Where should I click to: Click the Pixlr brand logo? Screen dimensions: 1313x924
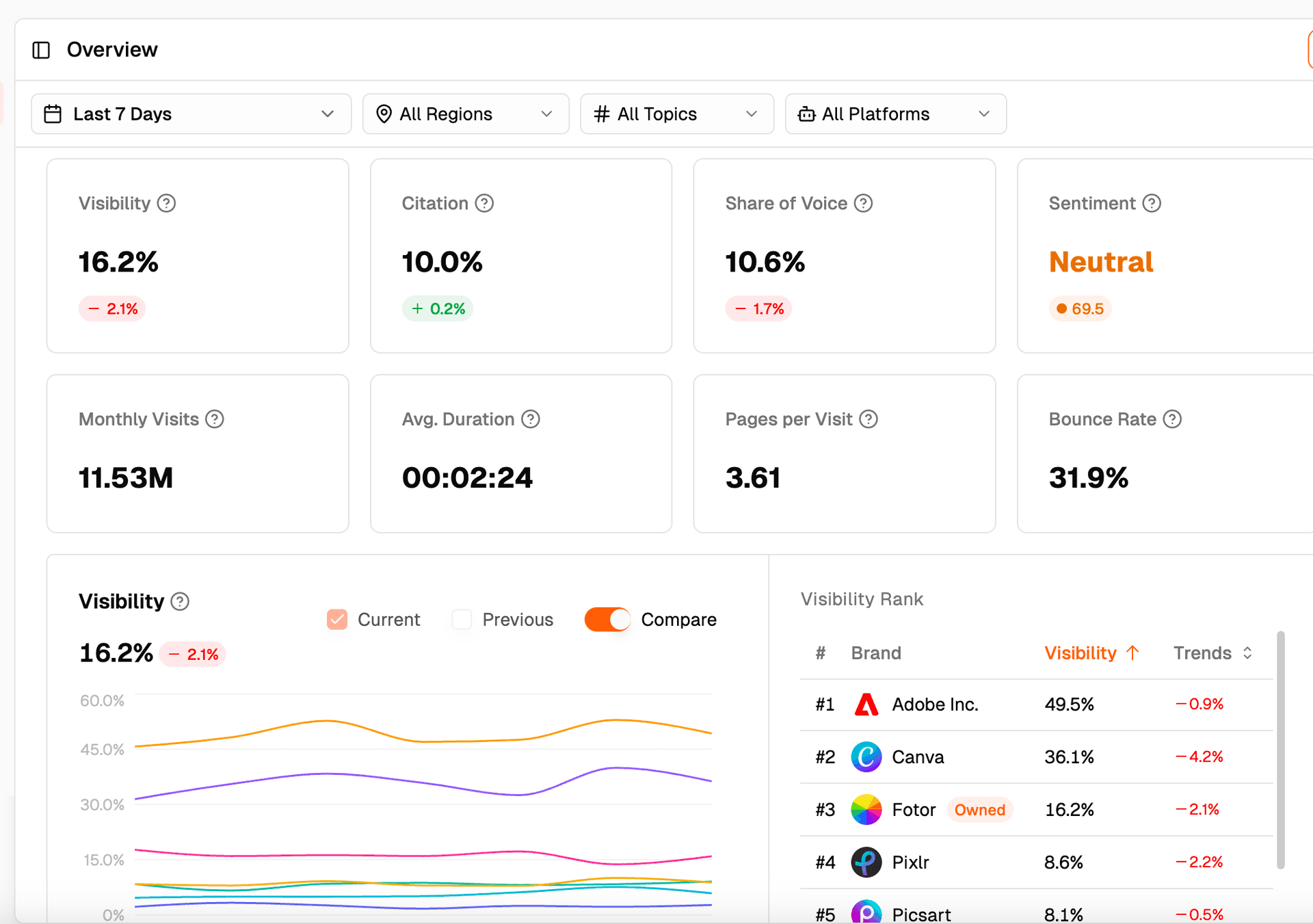pyautogui.click(x=866, y=862)
